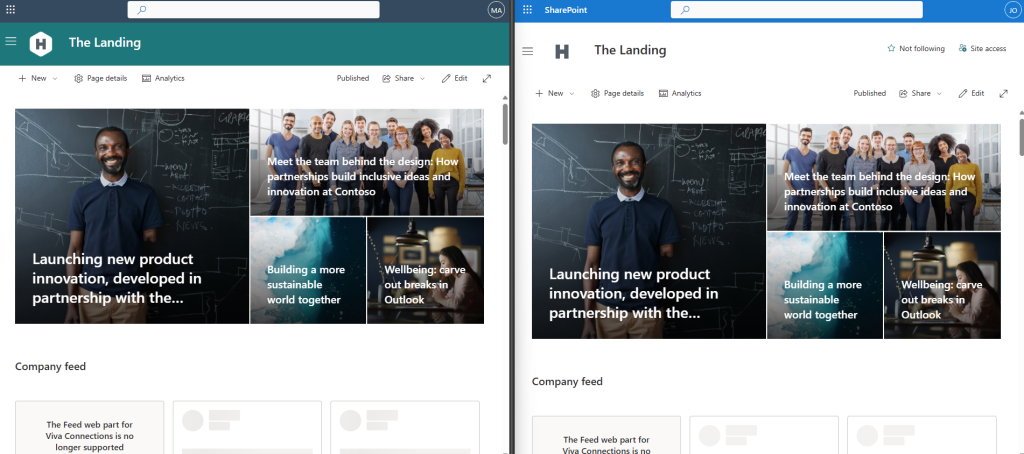Click Feed web part no longer supported card, left window
Image resolution: width=1024 pixels, height=454 pixels.
coord(89,428)
